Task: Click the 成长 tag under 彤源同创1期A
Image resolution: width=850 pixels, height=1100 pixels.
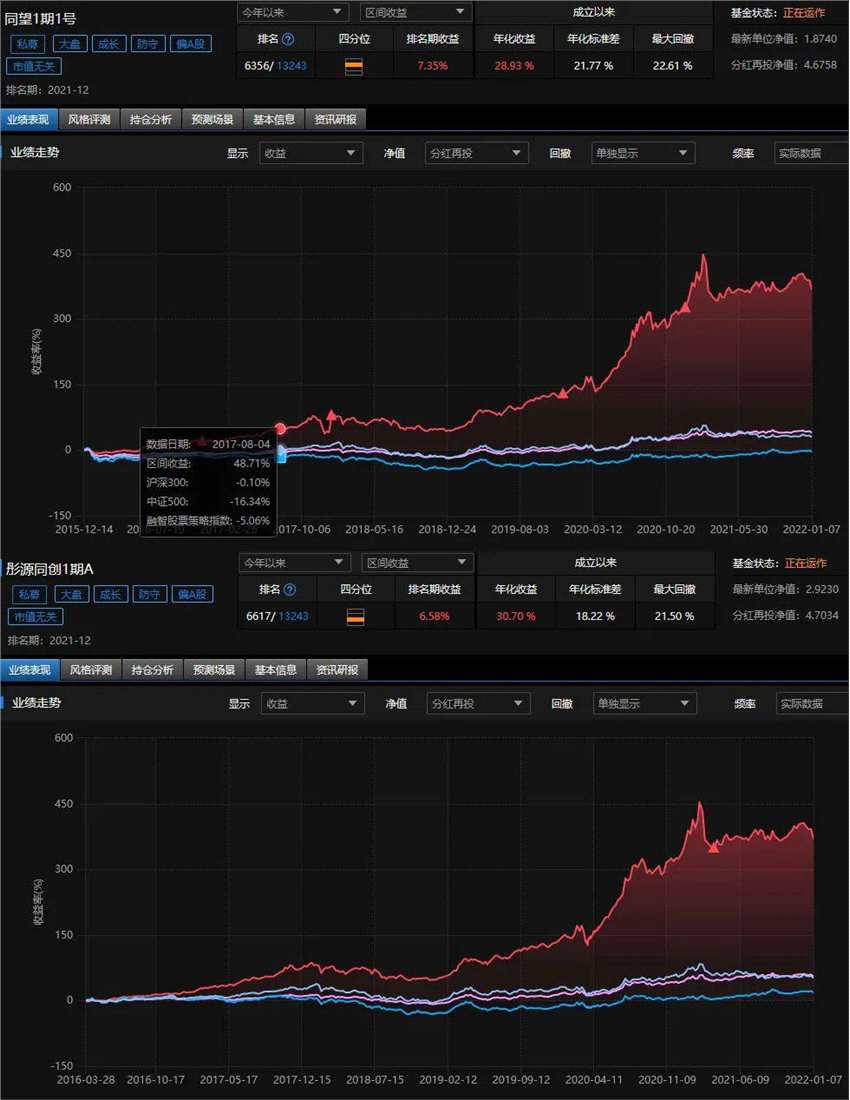Action: pos(110,594)
